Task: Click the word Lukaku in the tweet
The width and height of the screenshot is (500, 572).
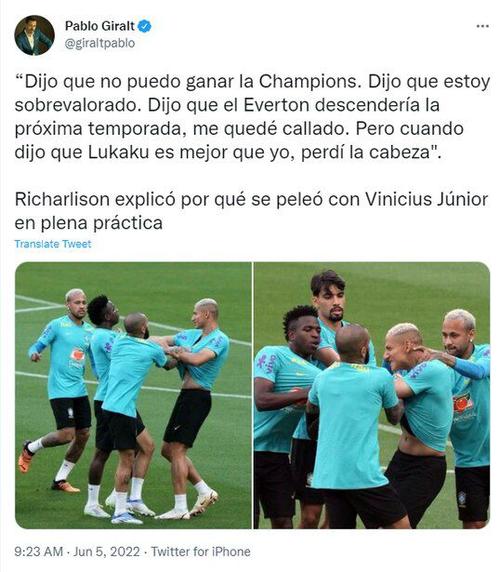Action: 119,152
